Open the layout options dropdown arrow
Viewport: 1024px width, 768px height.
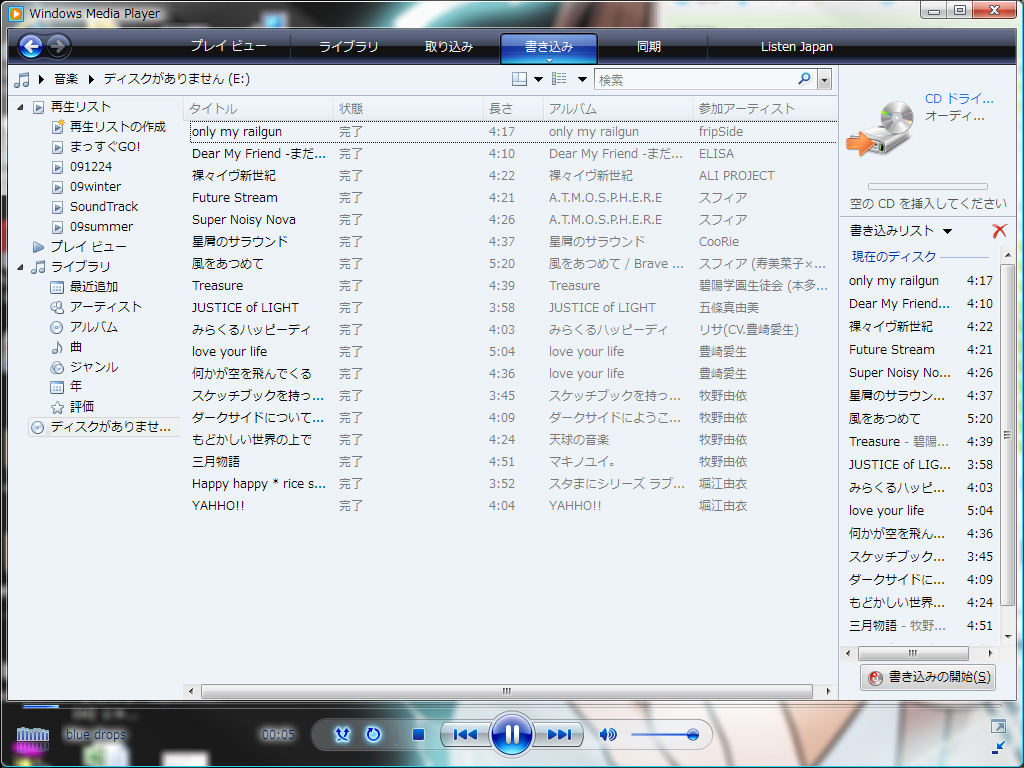[538, 79]
